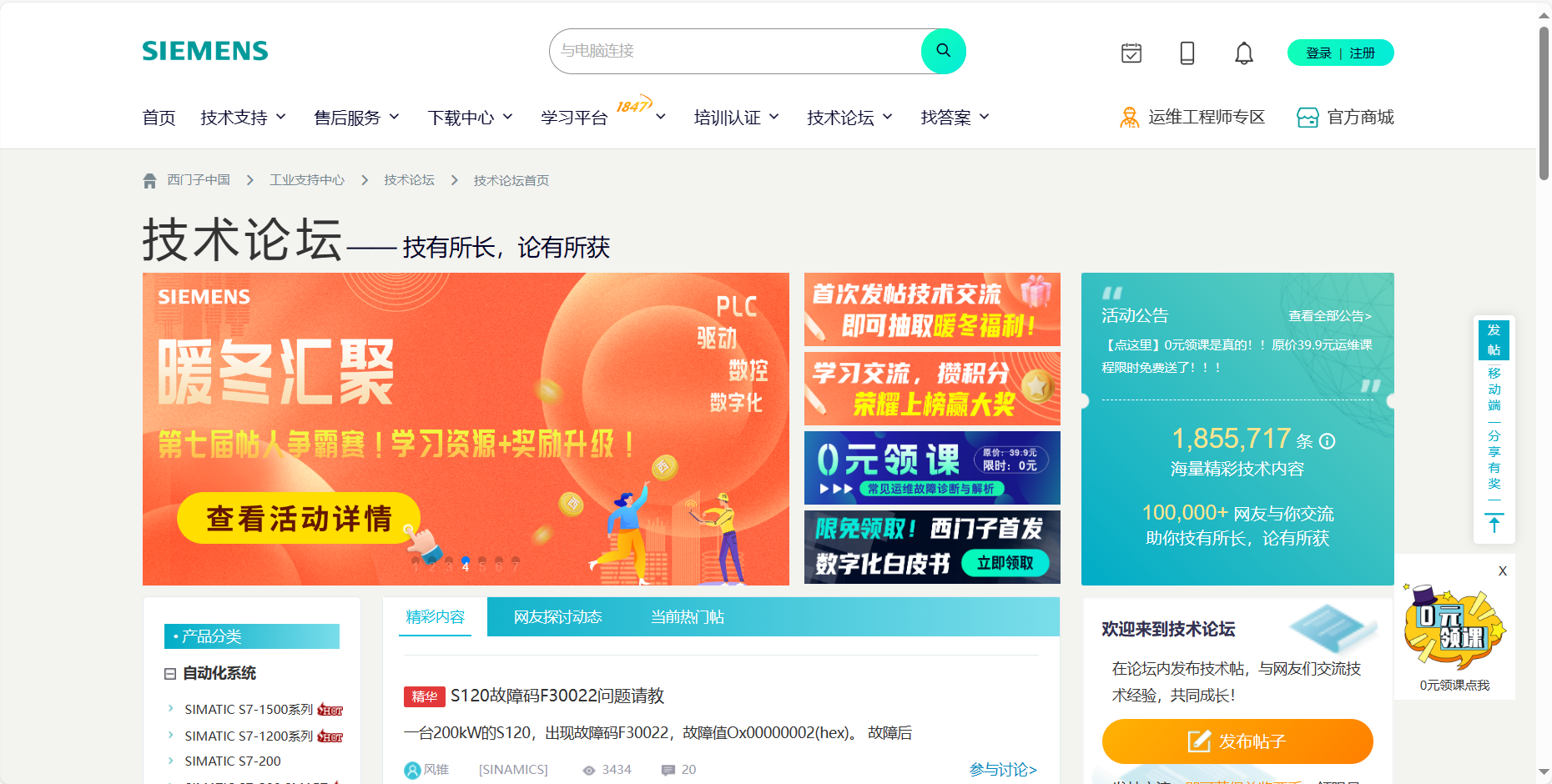Click the home icon in breadcrumb
The height and width of the screenshot is (784, 1552).
click(150, 181)
